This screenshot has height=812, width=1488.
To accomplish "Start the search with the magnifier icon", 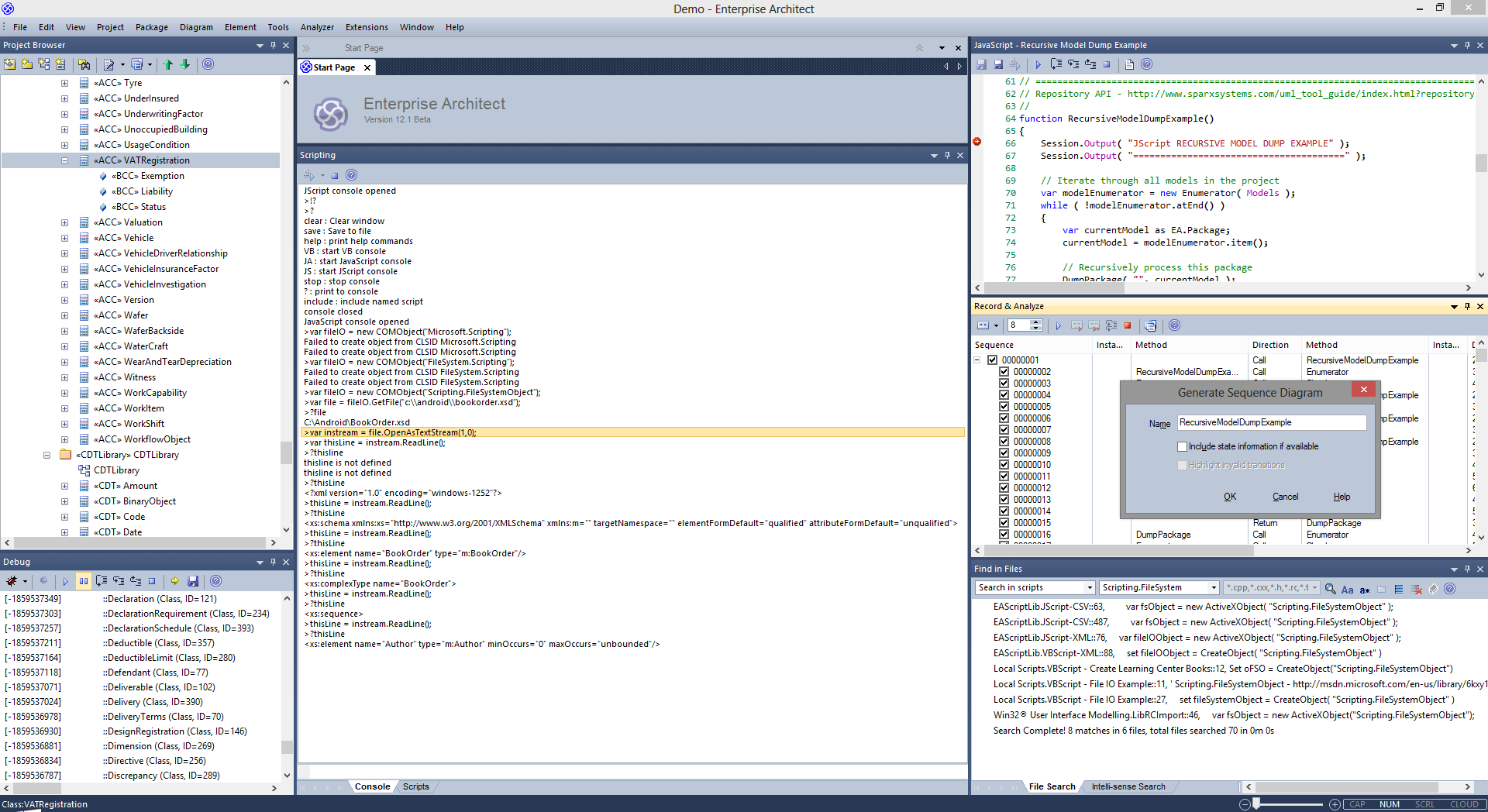I will point(1330,589).
